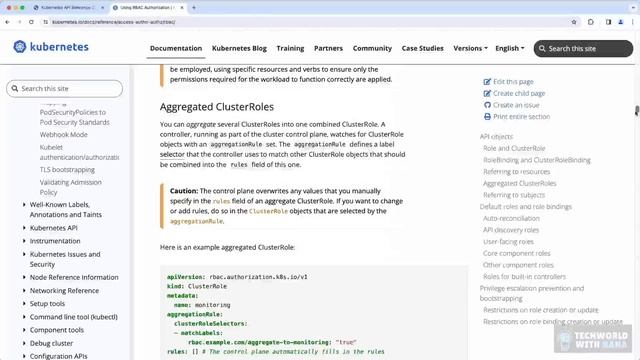The image size is (640, 360).
Task: Jump to Referring to subjects section
Action: click(514, 195)
